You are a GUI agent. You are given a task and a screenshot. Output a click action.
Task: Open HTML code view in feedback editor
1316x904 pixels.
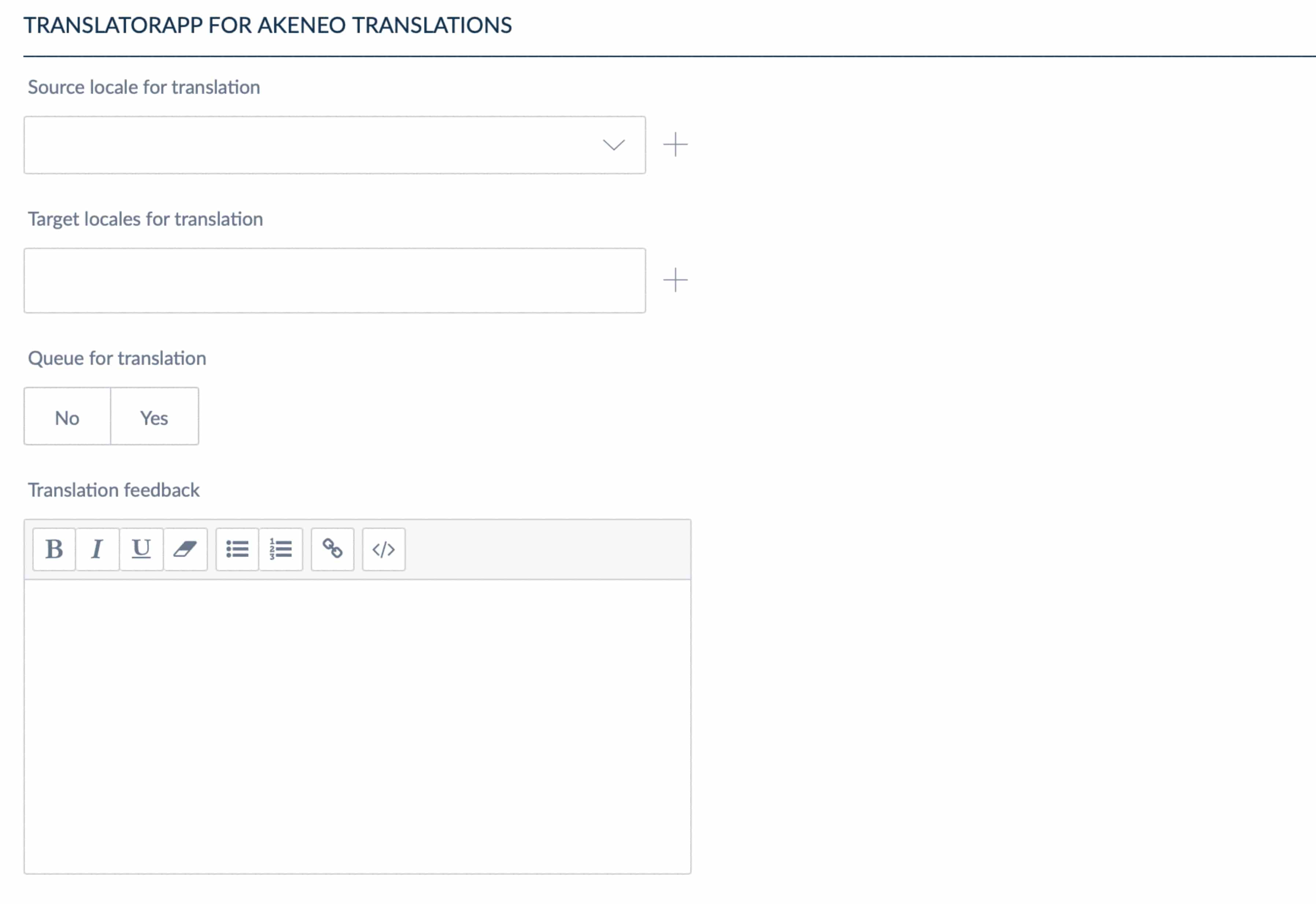[384, 548]
